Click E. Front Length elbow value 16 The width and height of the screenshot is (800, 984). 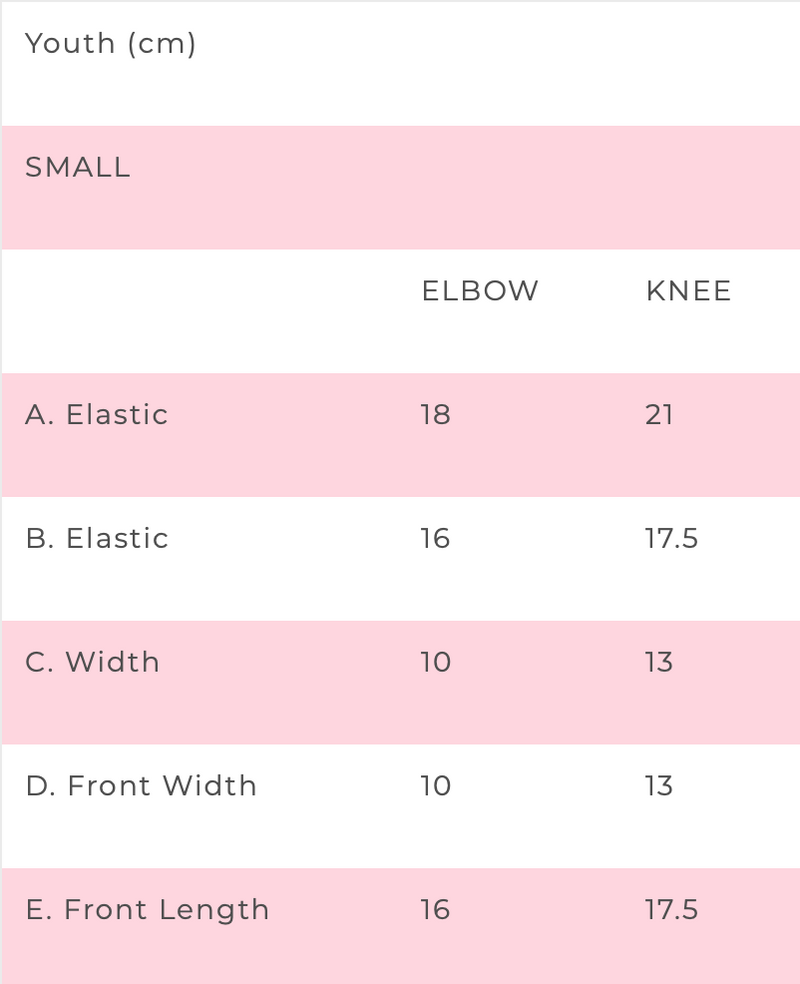click(x=435, y=909)
